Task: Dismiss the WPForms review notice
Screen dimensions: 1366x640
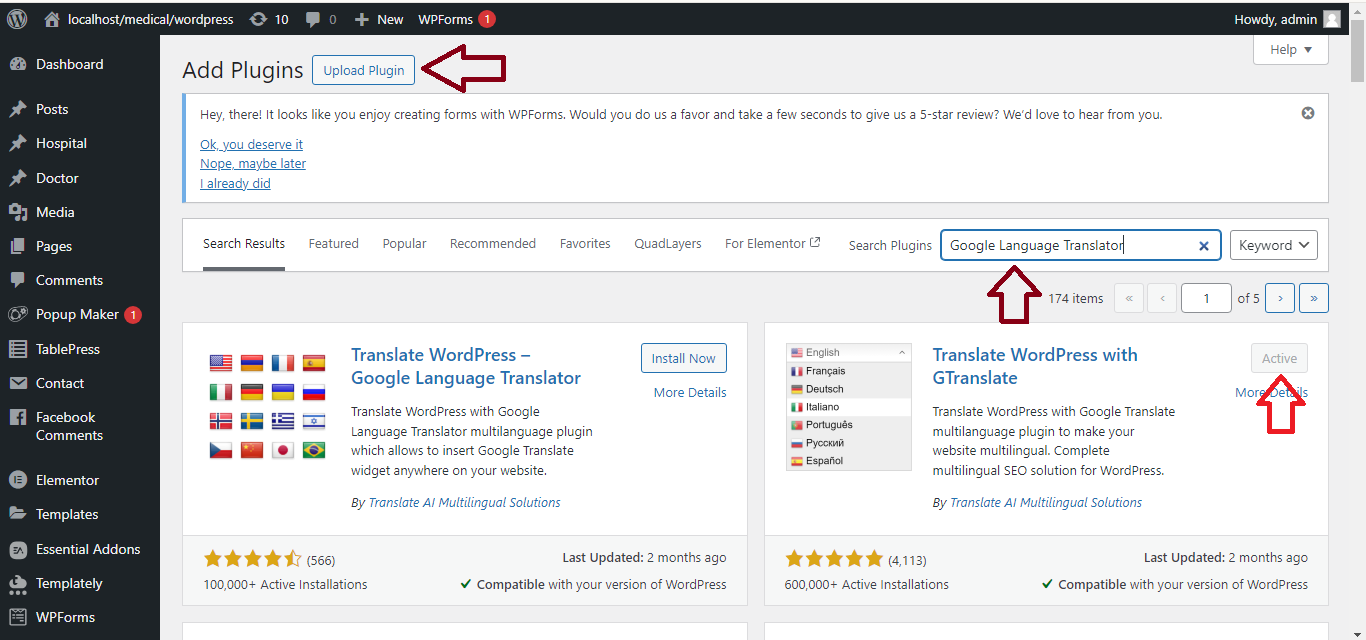Action: coord(1308,113)
